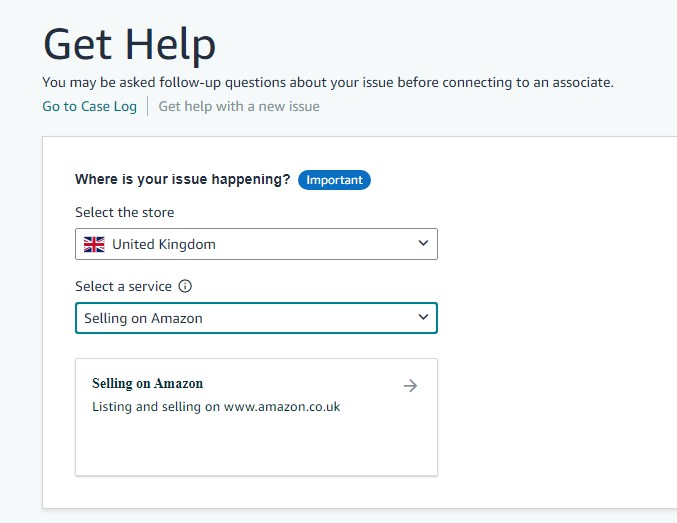Switch to Get help with a new issue
This screenshot has width=677, height=523.
click(239, 106)
